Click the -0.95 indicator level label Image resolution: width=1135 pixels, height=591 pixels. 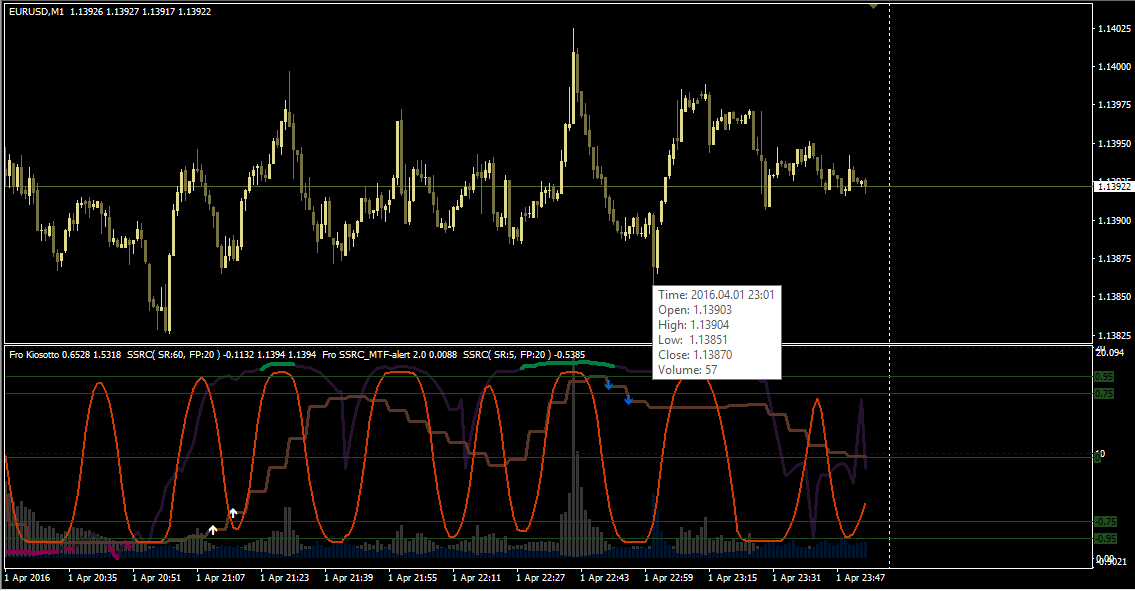coord(1105,538)
